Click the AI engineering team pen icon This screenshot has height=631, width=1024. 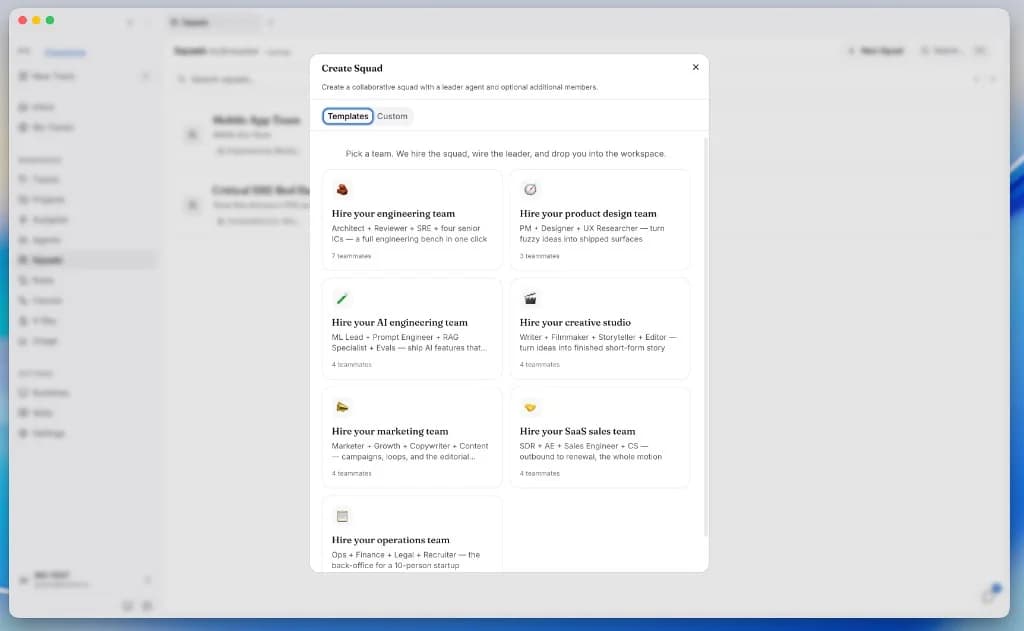click(342, 299)
